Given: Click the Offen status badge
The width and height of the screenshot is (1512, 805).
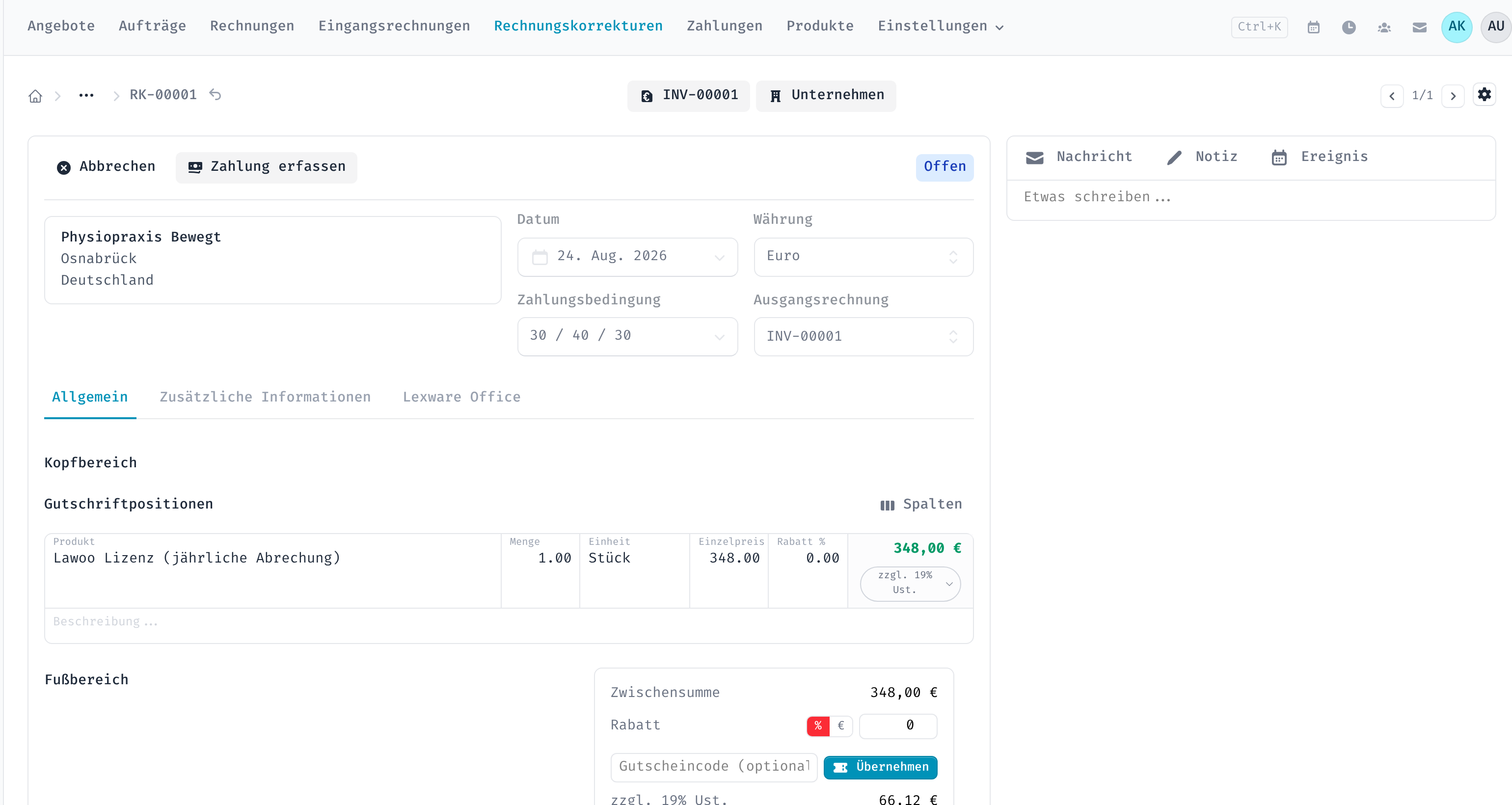Looking at the screenshot, I should click(945, 167).
